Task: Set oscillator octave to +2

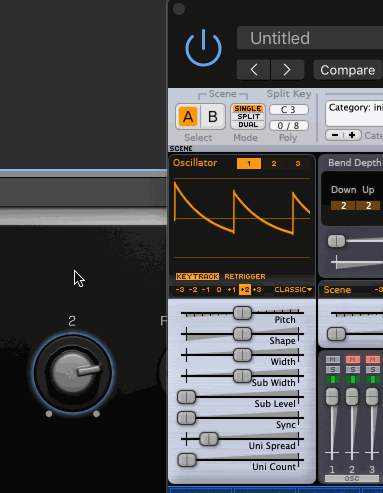Action: (245, 290)
